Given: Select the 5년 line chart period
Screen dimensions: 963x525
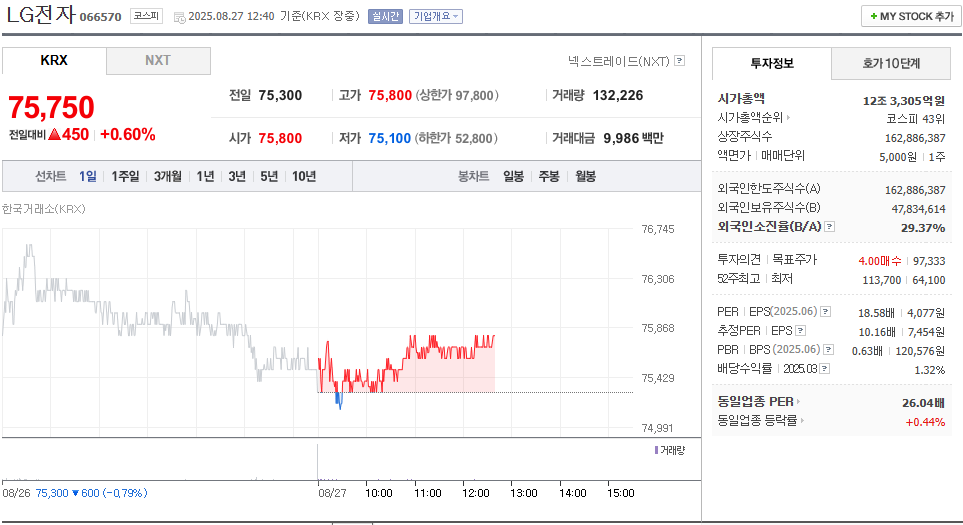Looking at the screenshot, I should point(269,176).
